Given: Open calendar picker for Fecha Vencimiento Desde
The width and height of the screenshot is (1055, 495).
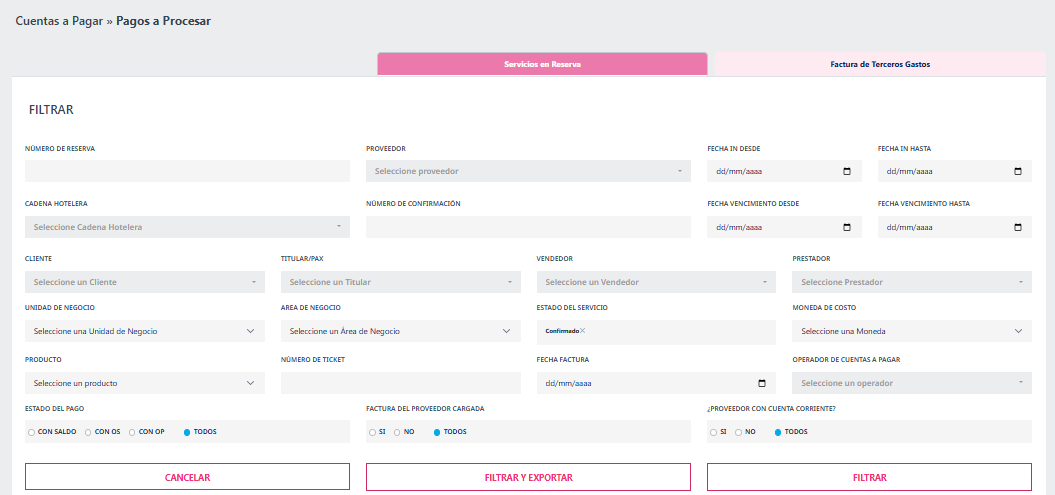Looking at the screenshot, I should (847, 227).
